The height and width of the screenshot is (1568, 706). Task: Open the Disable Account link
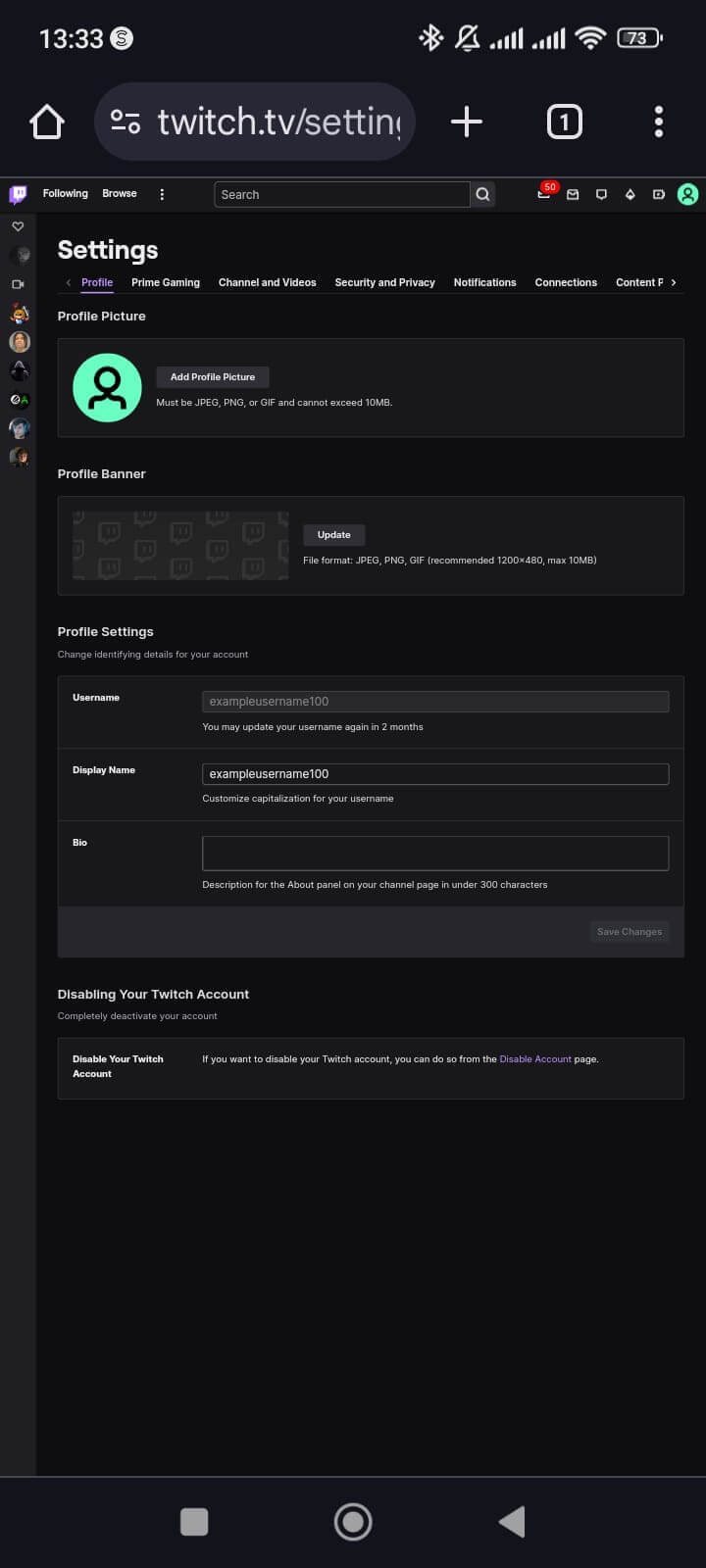(x=535, y=1058)
